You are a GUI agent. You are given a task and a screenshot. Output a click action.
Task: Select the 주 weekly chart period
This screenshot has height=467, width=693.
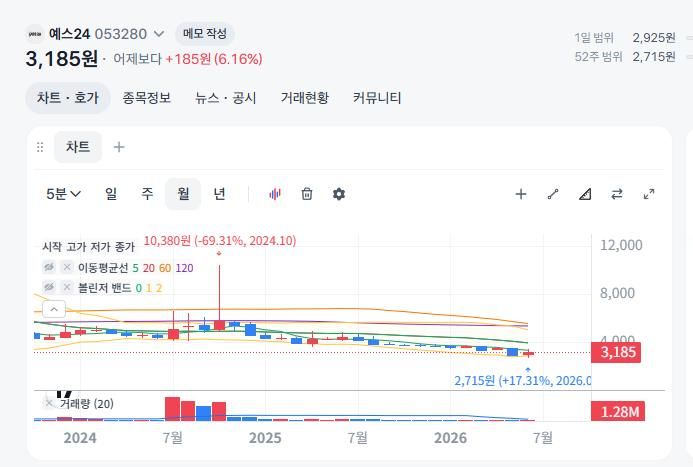coord(147,194)
